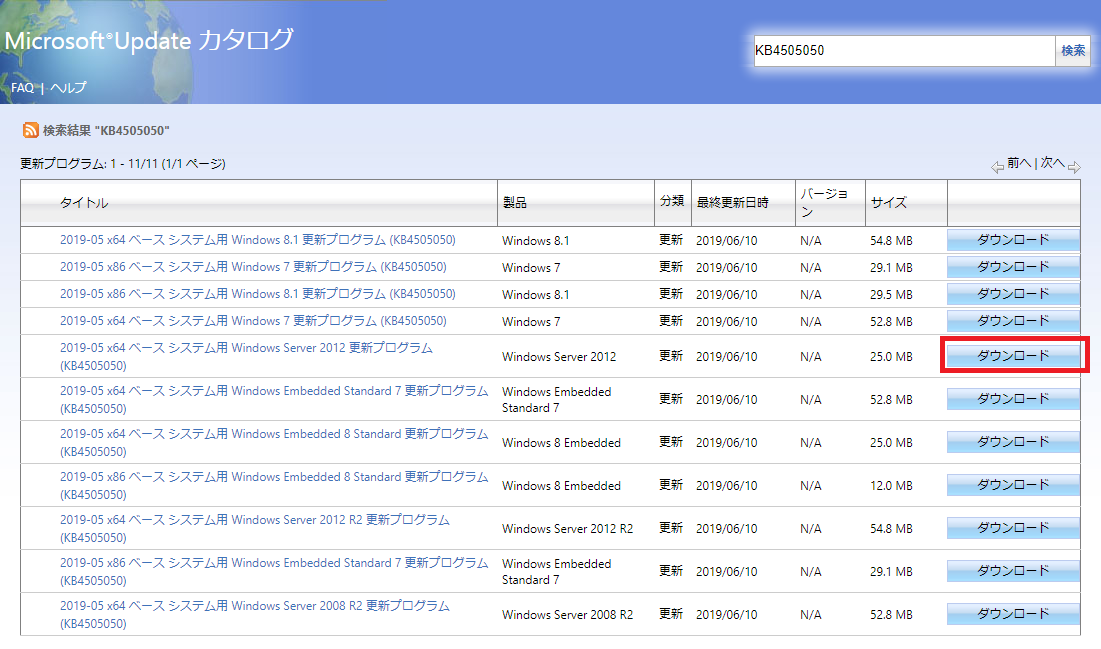
Task: Download the x64 Windows 8.1 update
Action: tap(1013, 240)
